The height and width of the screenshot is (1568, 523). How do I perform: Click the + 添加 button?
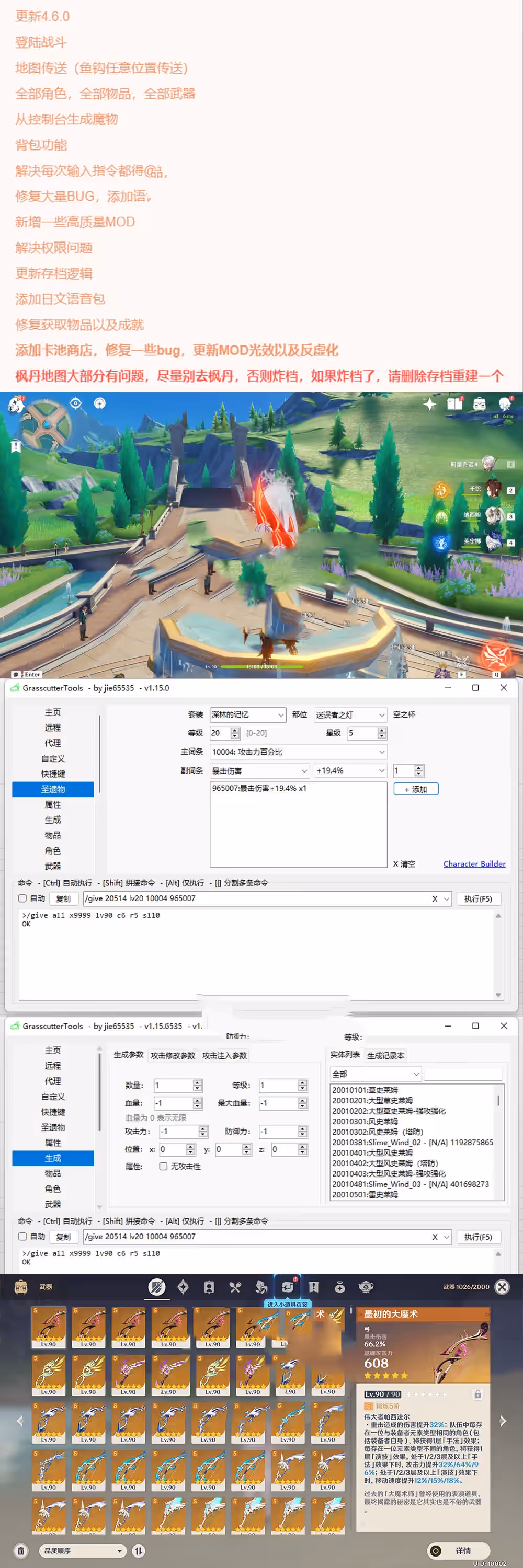(416, 789)
